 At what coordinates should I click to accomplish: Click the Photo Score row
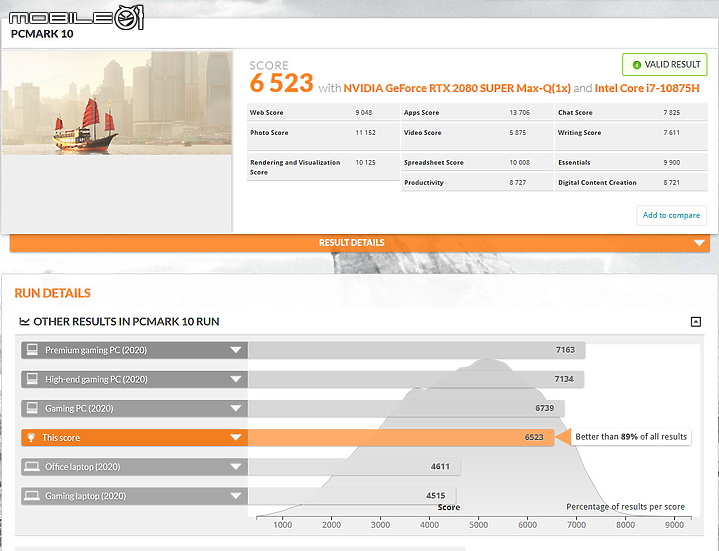pos(323,137)
